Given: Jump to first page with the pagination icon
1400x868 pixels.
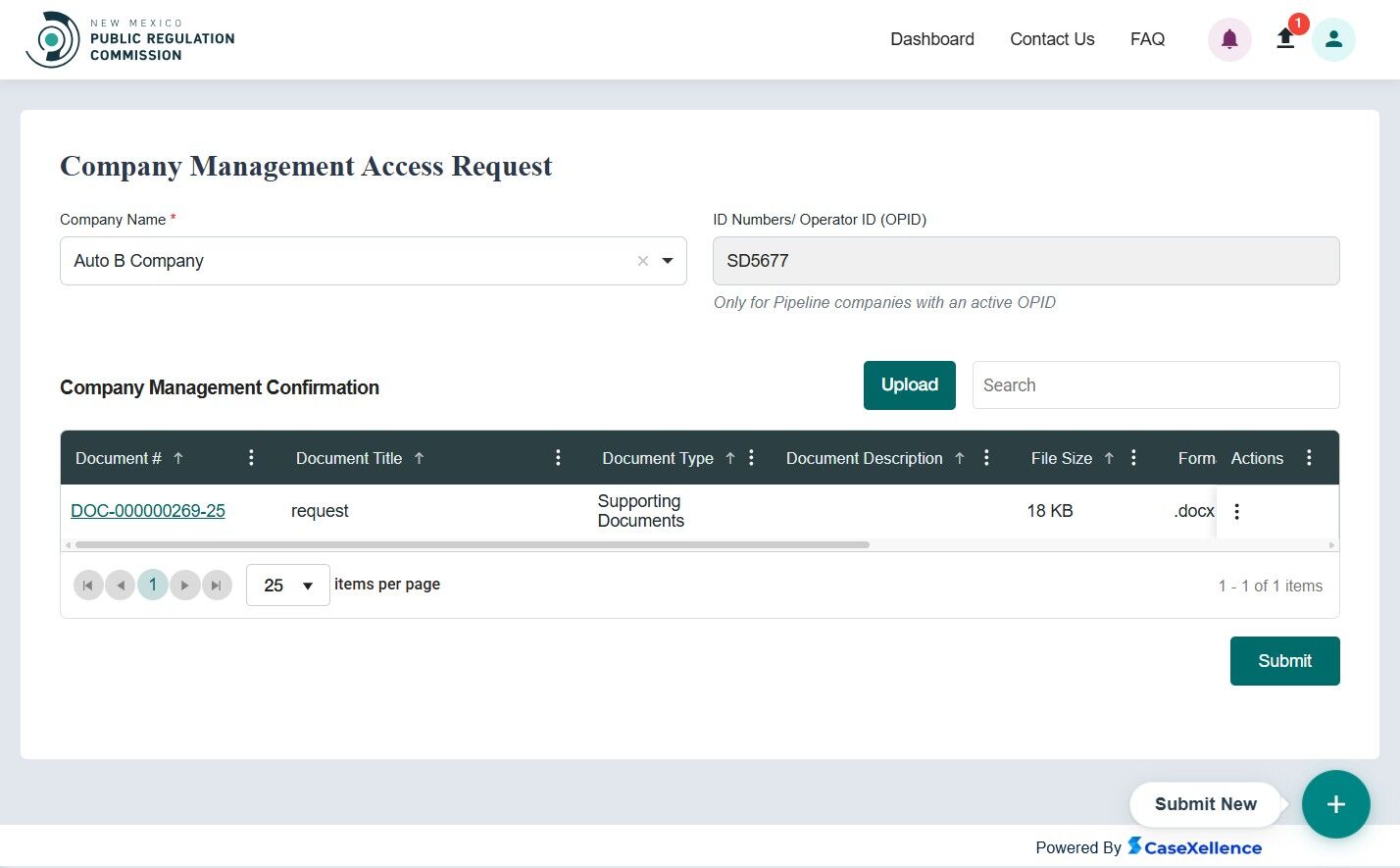Looking at the screenshot, I should [88, 585].
